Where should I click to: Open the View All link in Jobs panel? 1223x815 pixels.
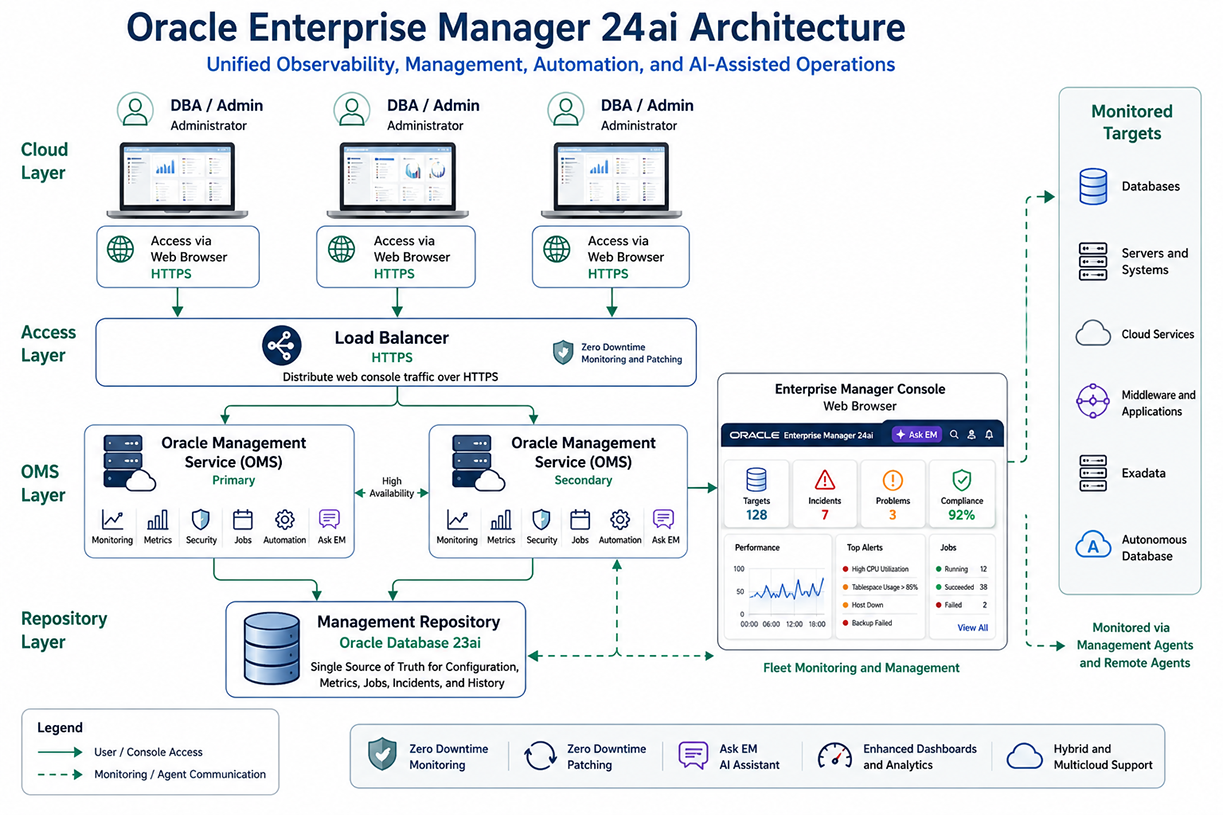972,628
